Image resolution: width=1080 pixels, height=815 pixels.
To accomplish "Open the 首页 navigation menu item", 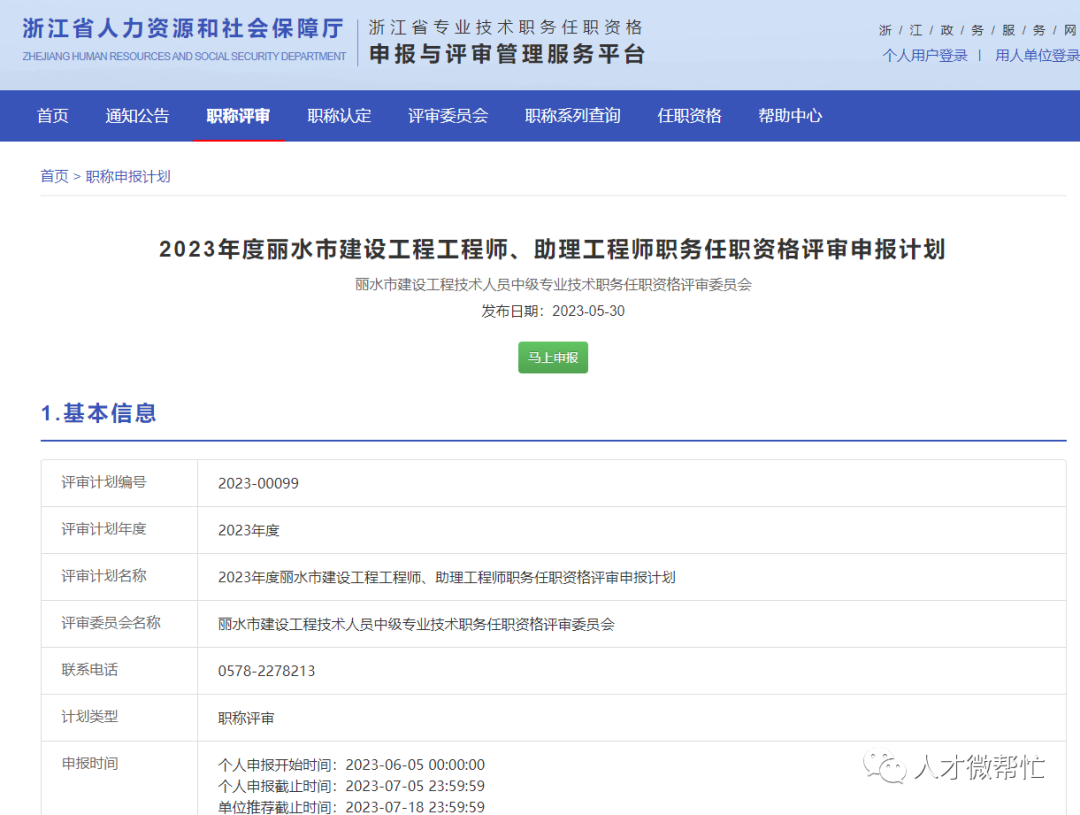I will 52,115.
